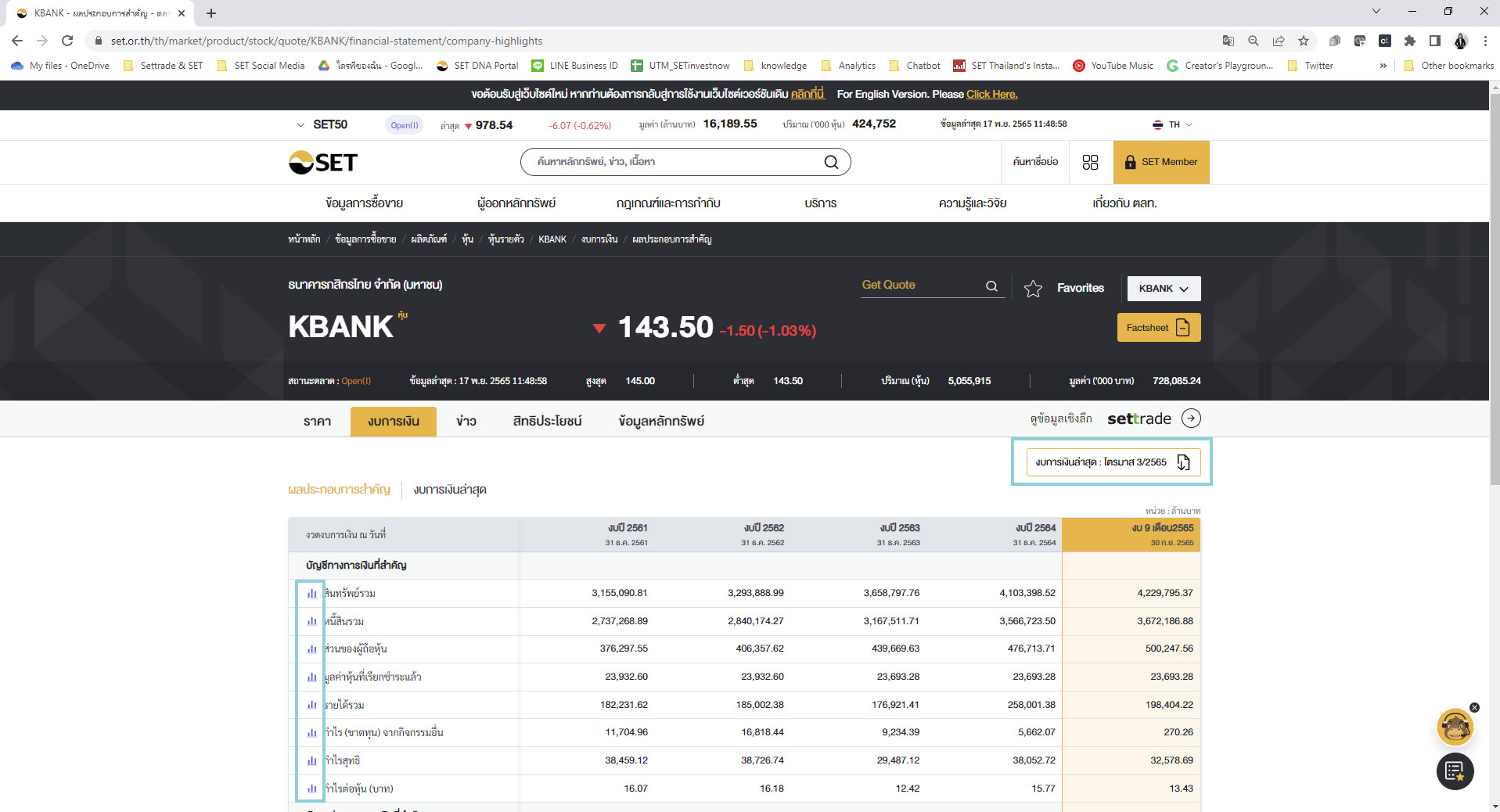The image size is (1500, 812).
Task: Close the mascot chatbot popup
Action: [x=1474, y=708]
